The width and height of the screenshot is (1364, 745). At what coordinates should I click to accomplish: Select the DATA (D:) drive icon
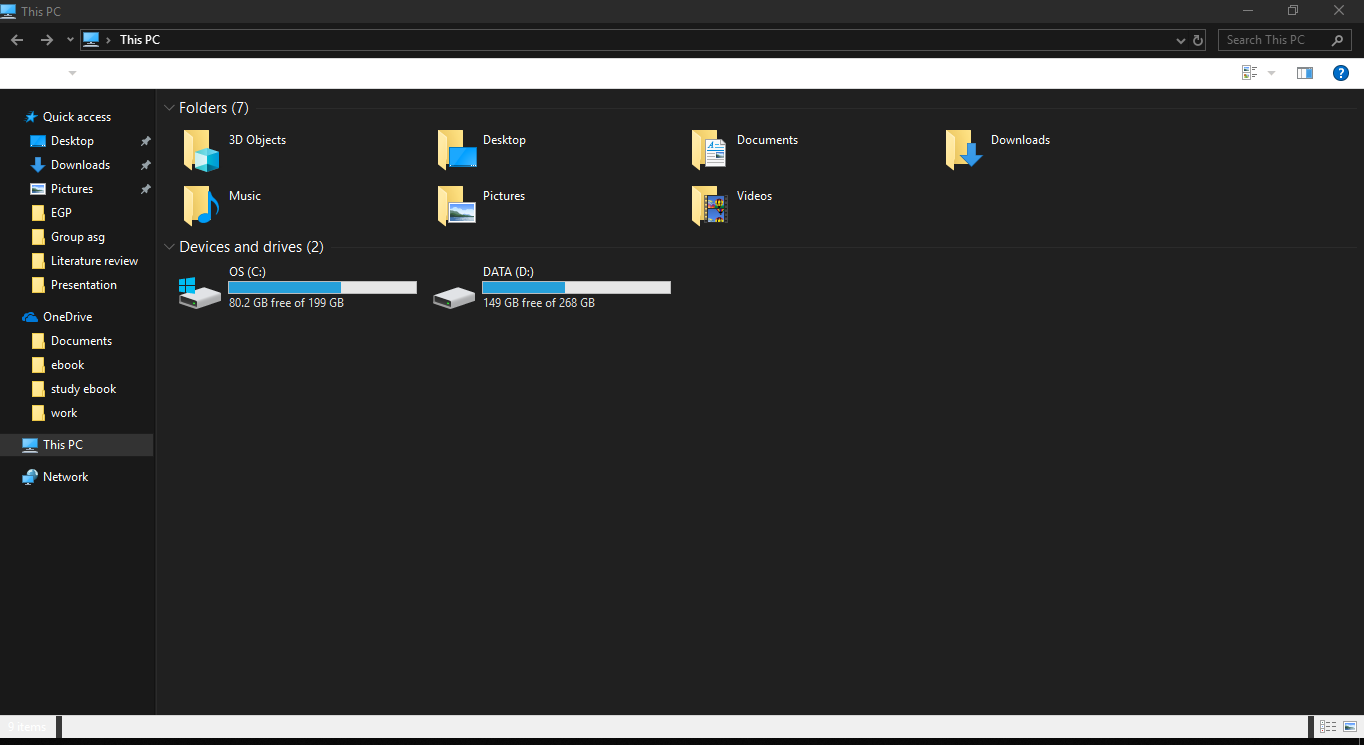[x=454, y=297]
